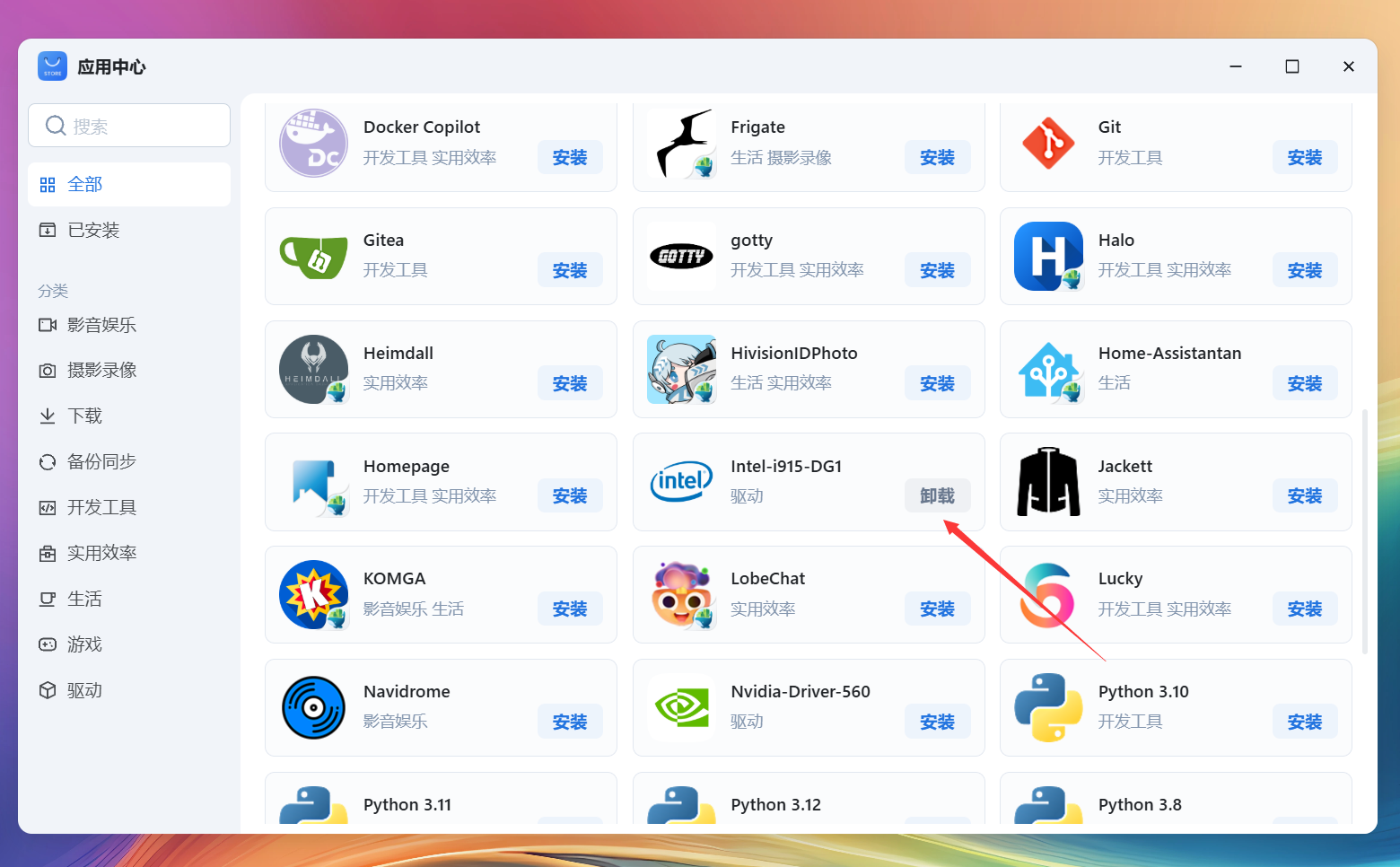Viewport: 1400px width, 867px height.
Task: Open the 备份同步 category
Action: tap(129, 461)
